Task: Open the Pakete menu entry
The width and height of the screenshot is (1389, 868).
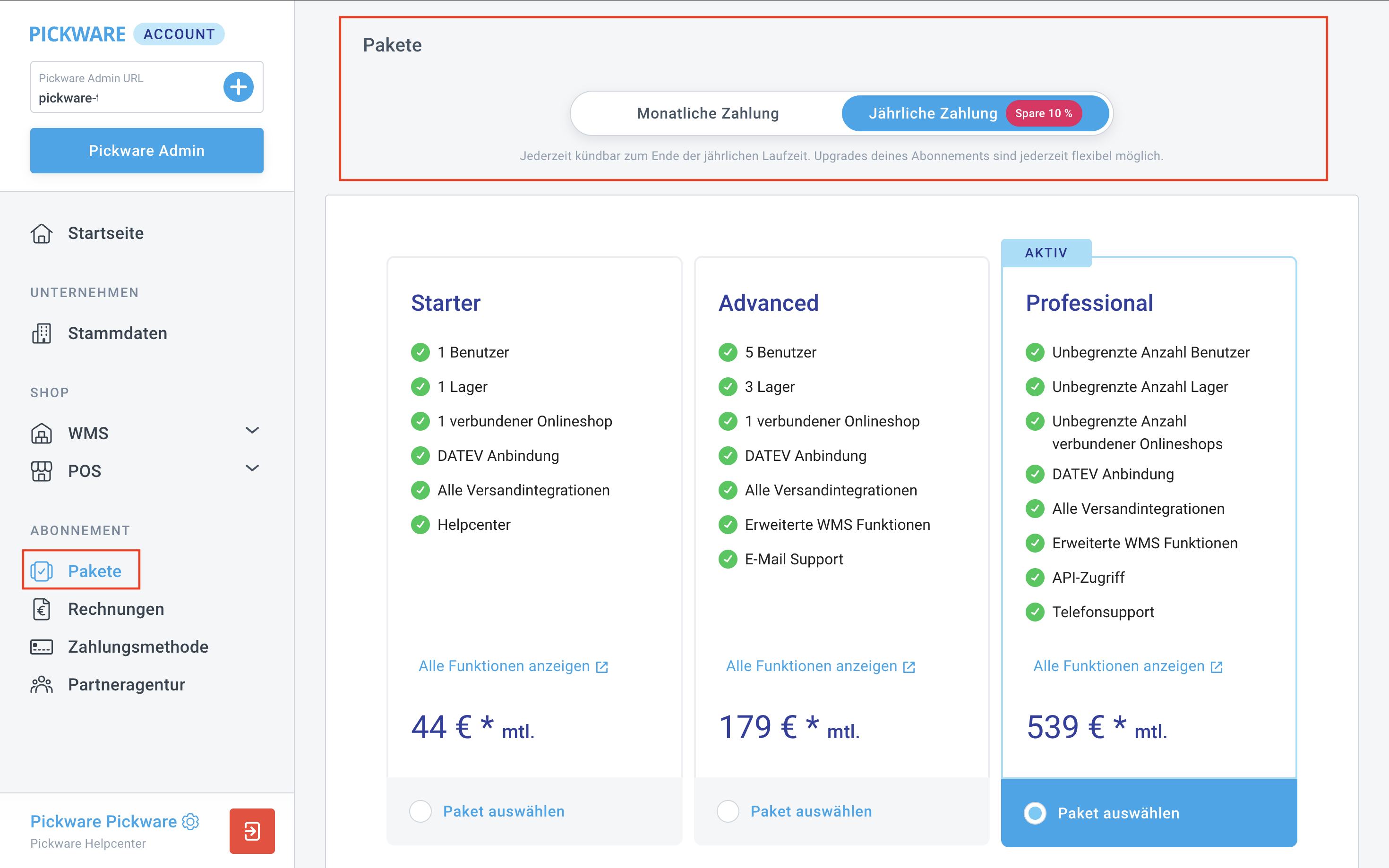Action: [94, 570]
